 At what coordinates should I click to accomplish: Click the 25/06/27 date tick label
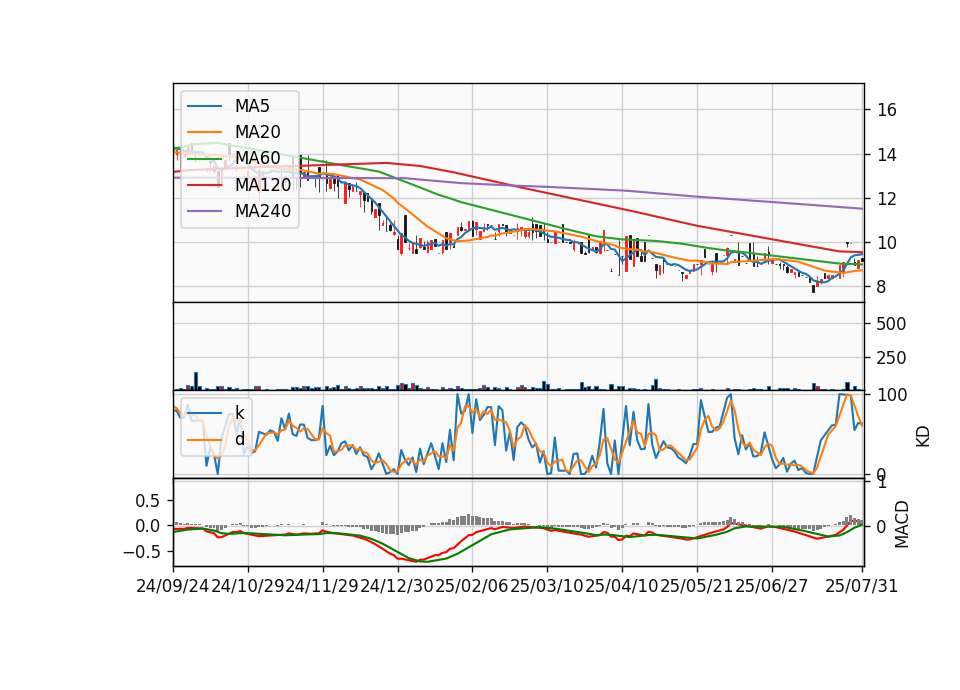[x=771, y=586]
